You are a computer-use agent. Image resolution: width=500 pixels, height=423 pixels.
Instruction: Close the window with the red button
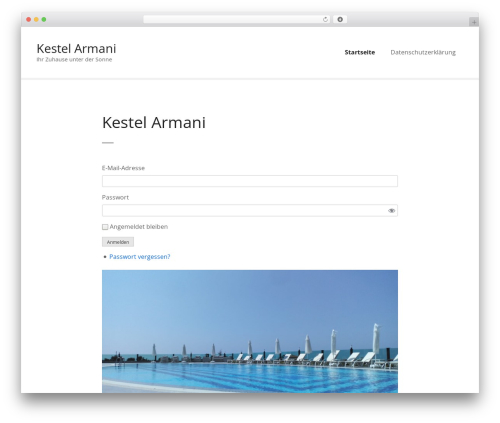click(29, 19)
